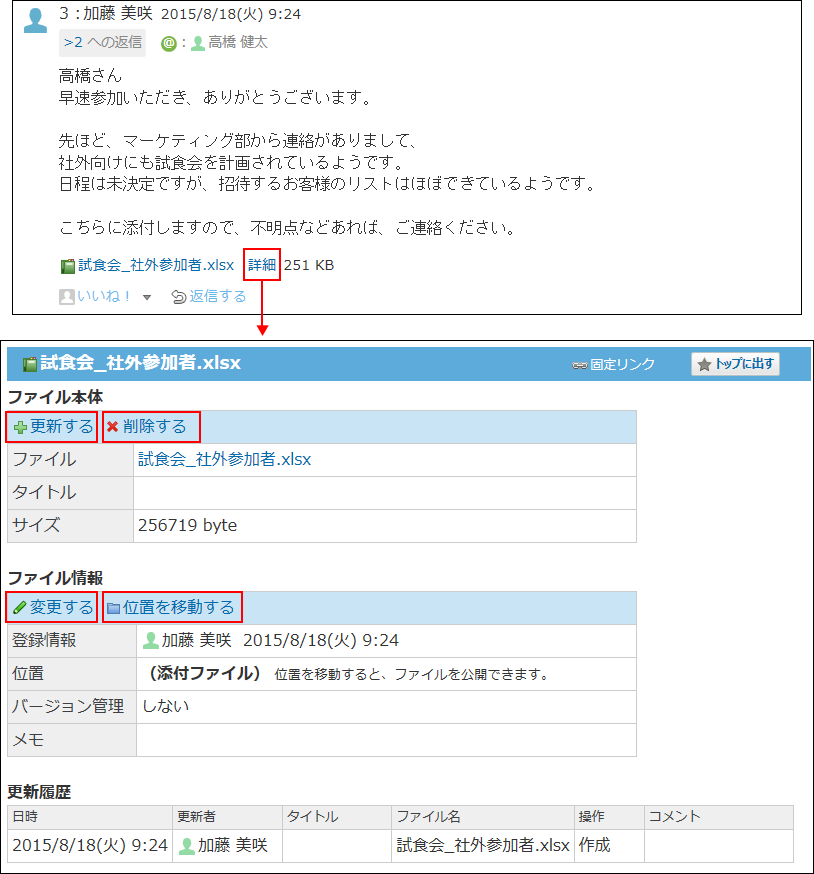Screen dimensions: 814x874
Task: Click 変更する to edit file information
Action: [x=54, y=607]
